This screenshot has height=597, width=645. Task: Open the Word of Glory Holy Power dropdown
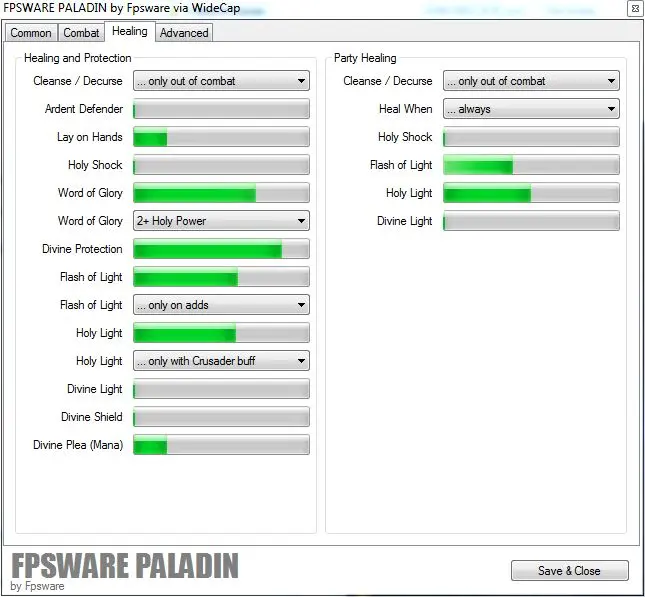221,221
